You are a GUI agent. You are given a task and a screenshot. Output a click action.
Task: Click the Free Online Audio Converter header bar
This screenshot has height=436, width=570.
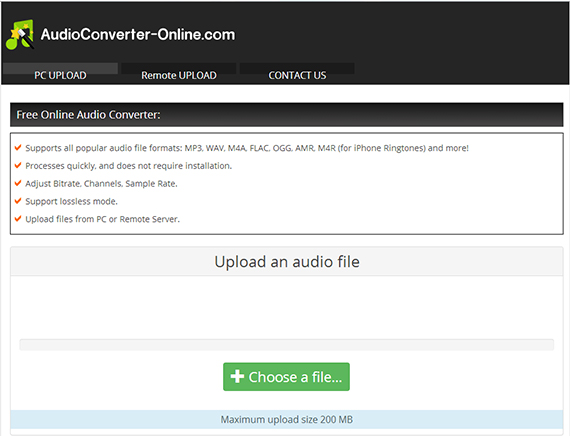click(286, 115)
